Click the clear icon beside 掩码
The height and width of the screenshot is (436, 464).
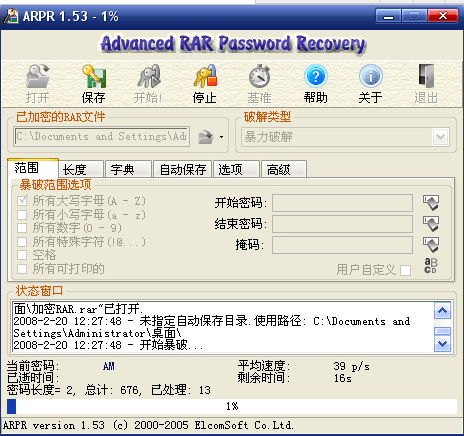coord(431,245)
